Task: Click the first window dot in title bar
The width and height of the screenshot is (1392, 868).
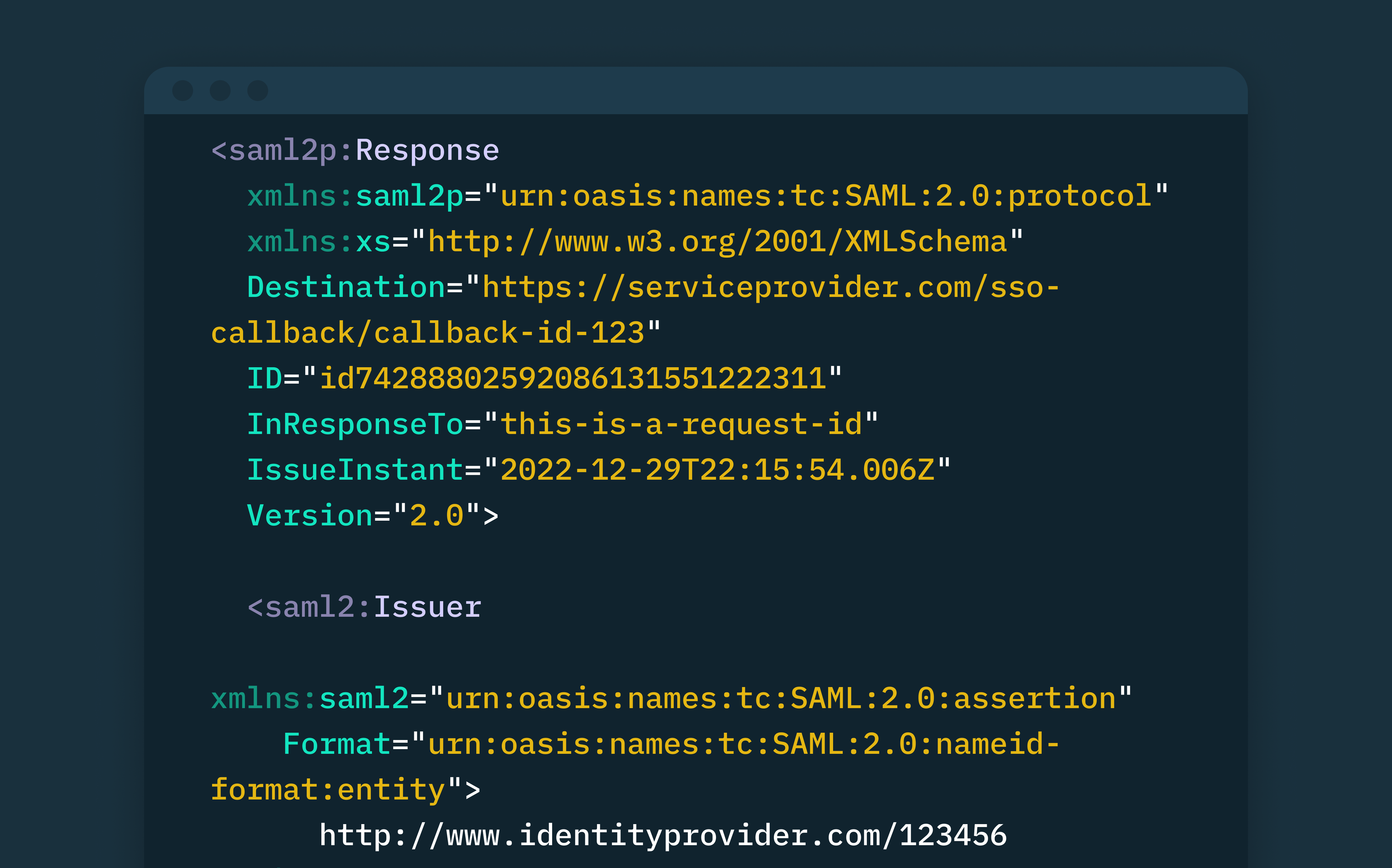Action: (183, 91)
